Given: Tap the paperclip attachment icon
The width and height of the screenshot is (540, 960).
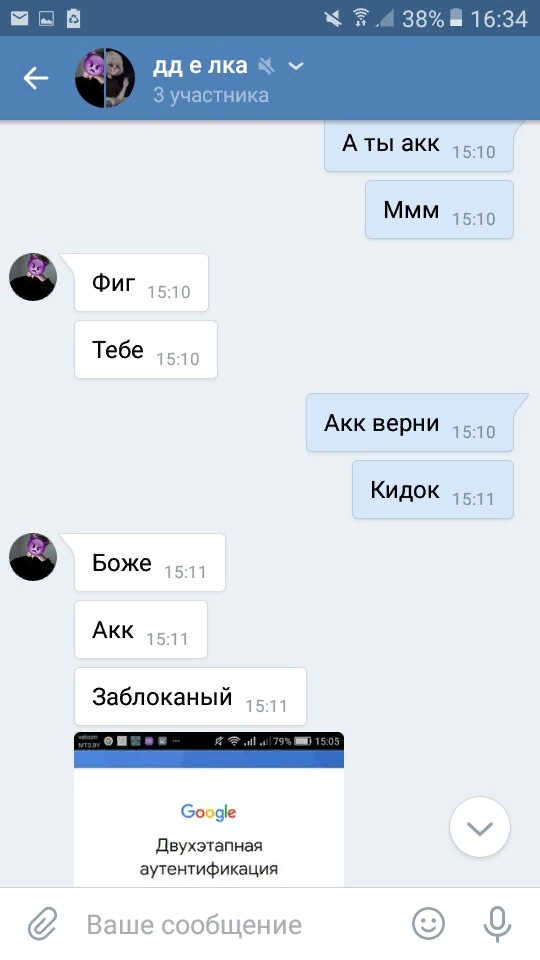Looking at the screenshot, I should (x=43, y=924).
